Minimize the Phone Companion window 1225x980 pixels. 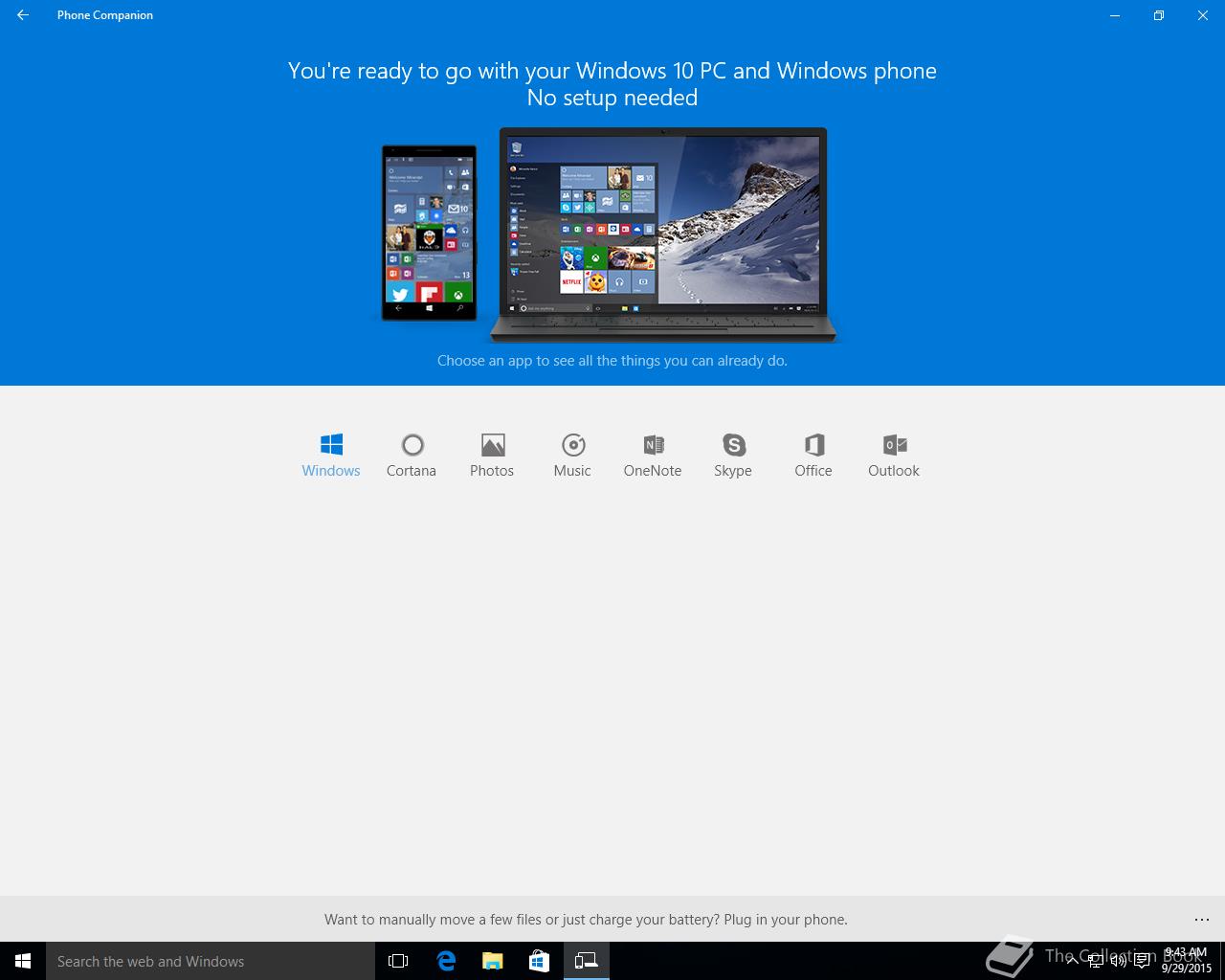(1115, 15)
